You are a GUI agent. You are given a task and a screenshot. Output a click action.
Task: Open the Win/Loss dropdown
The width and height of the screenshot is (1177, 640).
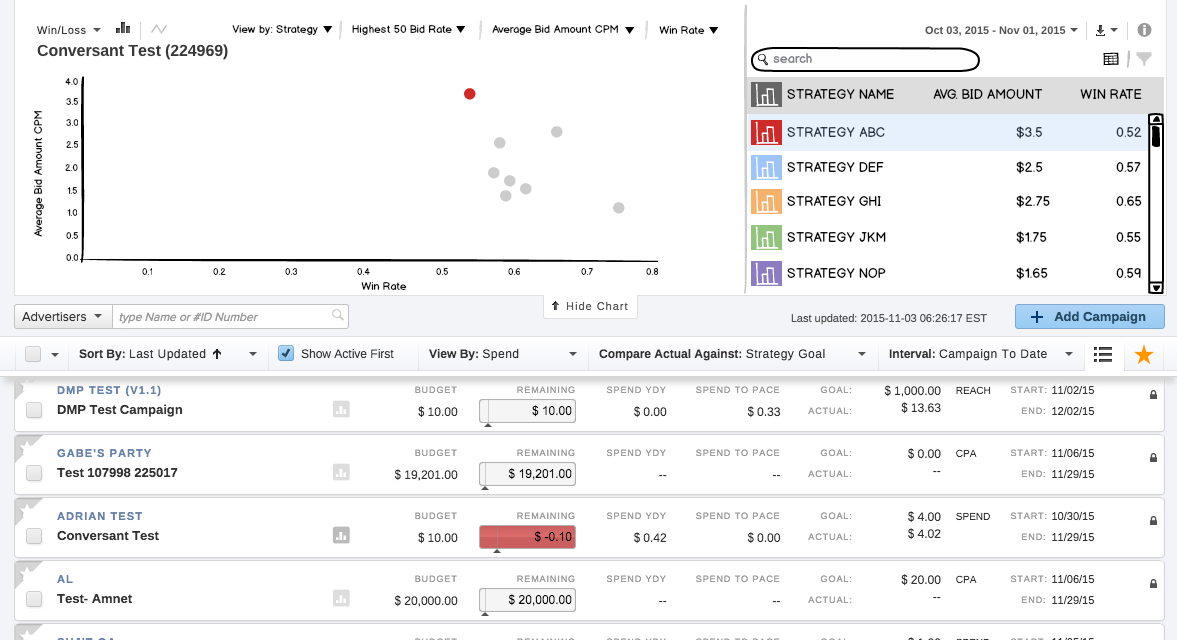pyautogui.click(x=68, y=30)
